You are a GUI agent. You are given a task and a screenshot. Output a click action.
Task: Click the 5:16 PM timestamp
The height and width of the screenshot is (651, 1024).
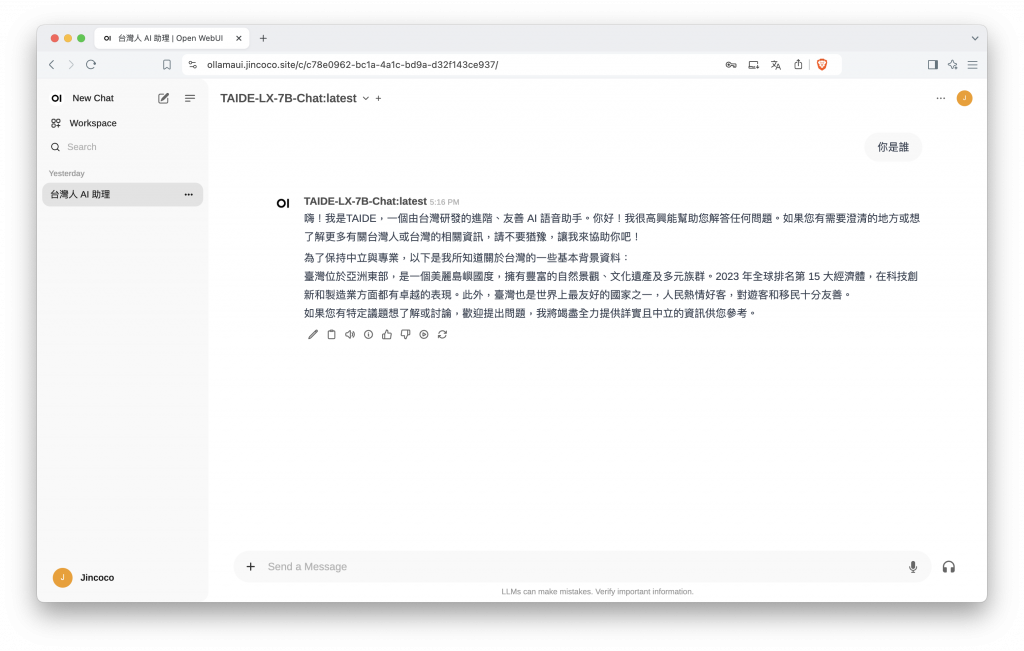coord(444,202)
